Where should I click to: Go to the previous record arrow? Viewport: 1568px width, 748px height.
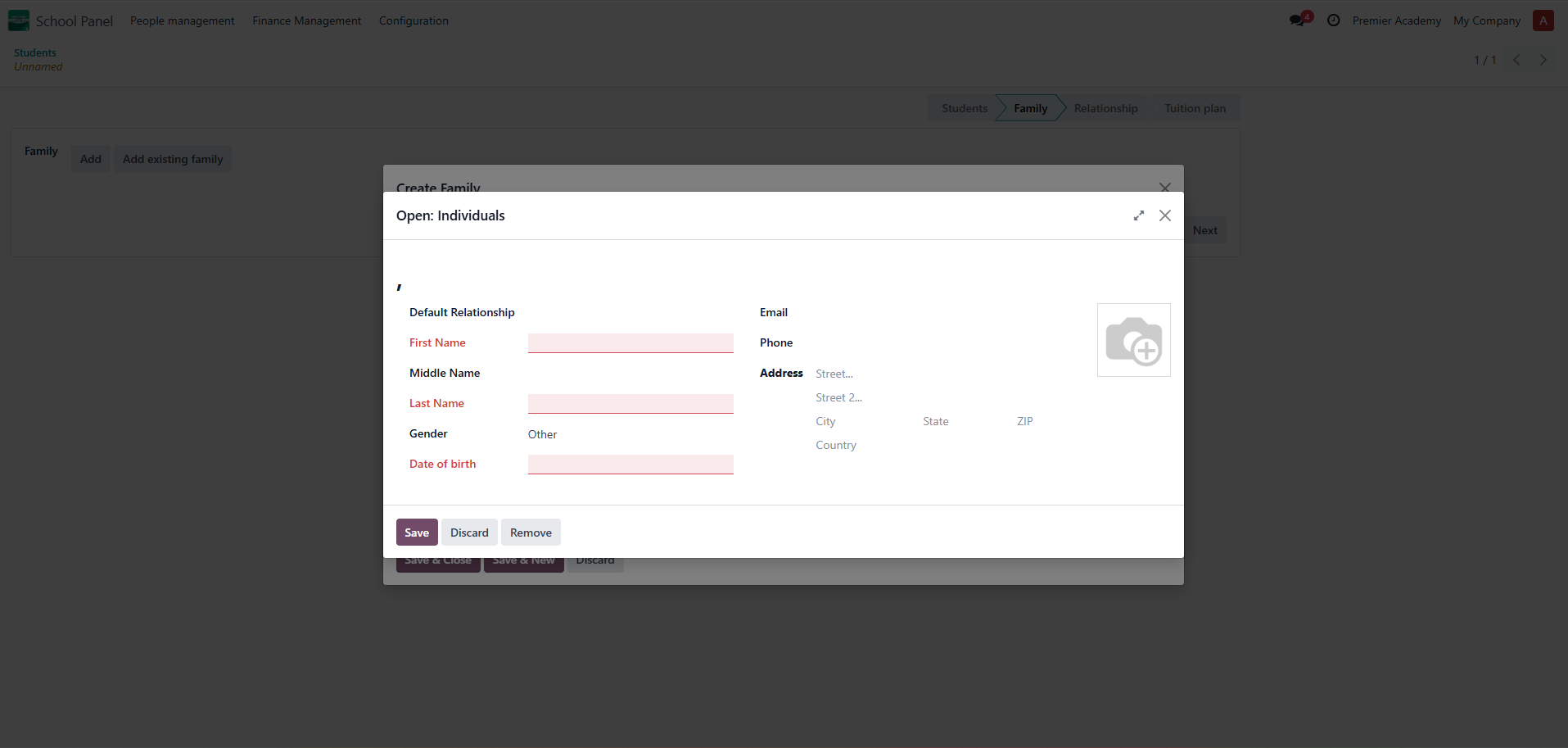pyautogui.click(x=1516, y=60)
